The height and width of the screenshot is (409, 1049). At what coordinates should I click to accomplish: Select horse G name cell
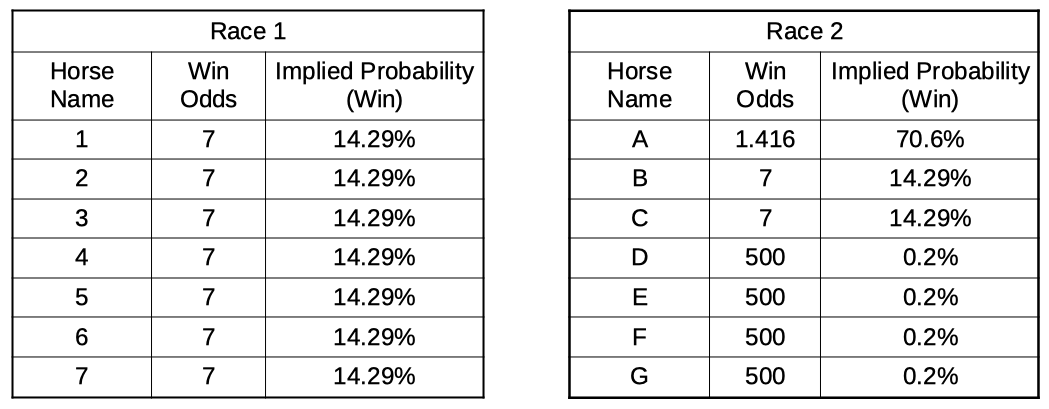[639, 376]
